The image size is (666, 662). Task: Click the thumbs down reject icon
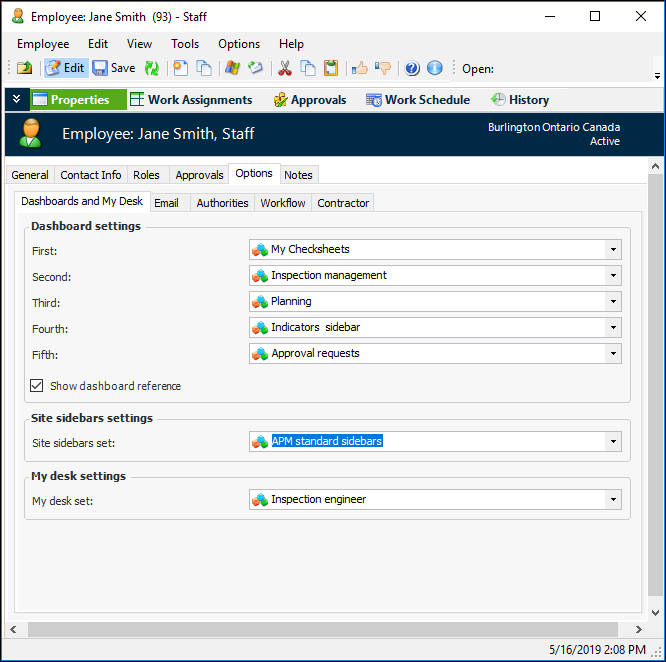coord(382,68)
